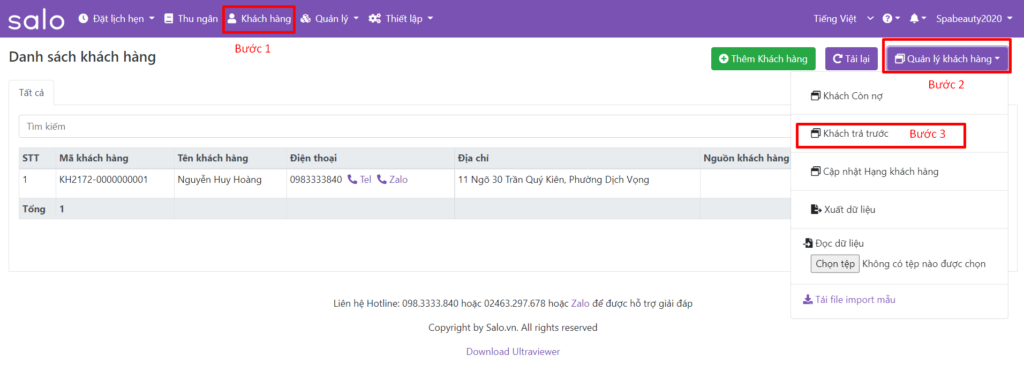This screenshot has height=378, width=1024.
Task: Click the Quản lý cubes icon
Action: (x=305, y=19)
